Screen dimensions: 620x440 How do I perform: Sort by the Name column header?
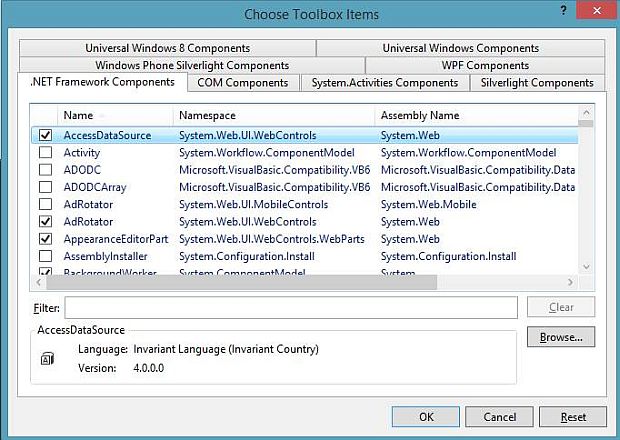pyautogui.click(x=115, y=115)
